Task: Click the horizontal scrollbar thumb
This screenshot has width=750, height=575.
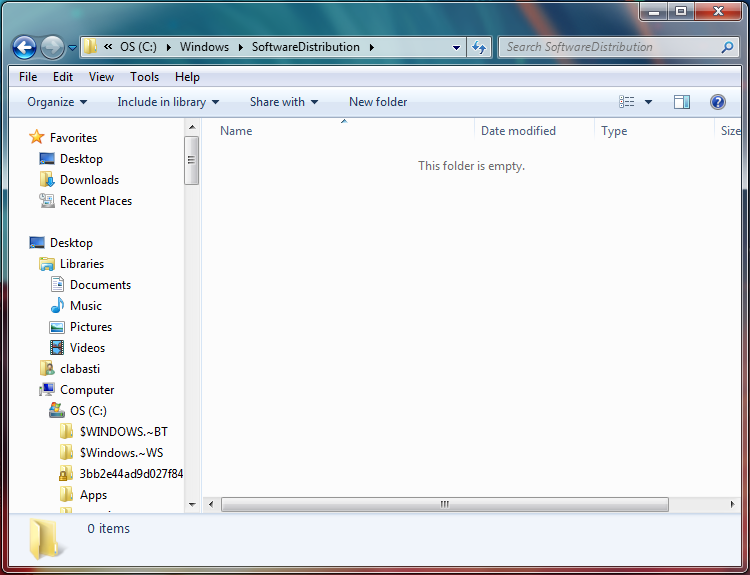Action: tap(445, 505)
